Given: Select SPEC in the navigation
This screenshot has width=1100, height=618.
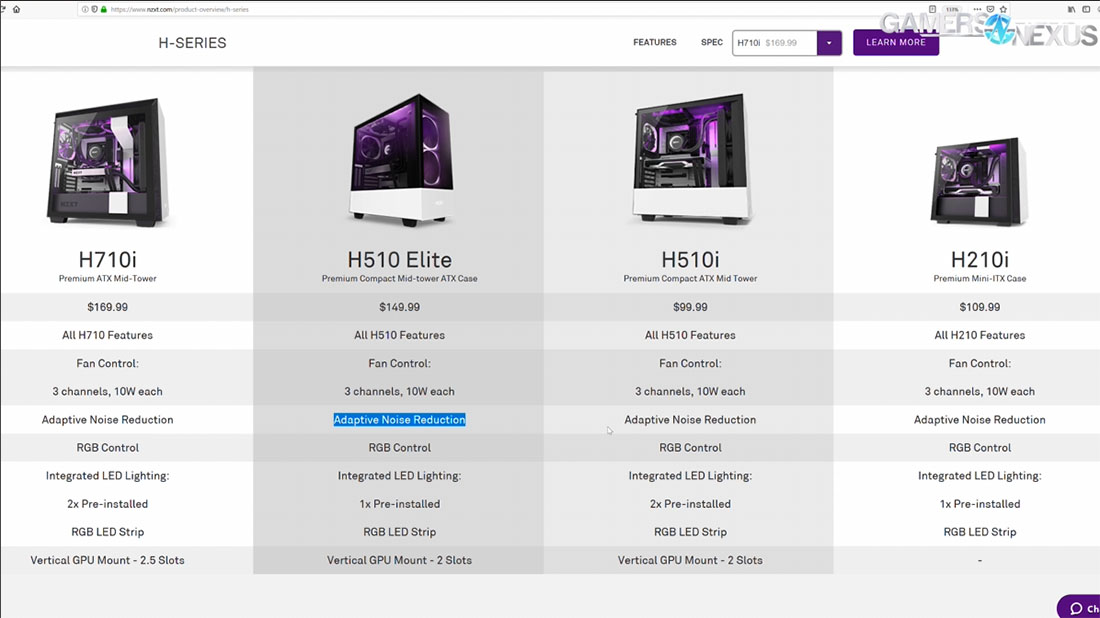Looking at the screenshot, I should (711, 43).
